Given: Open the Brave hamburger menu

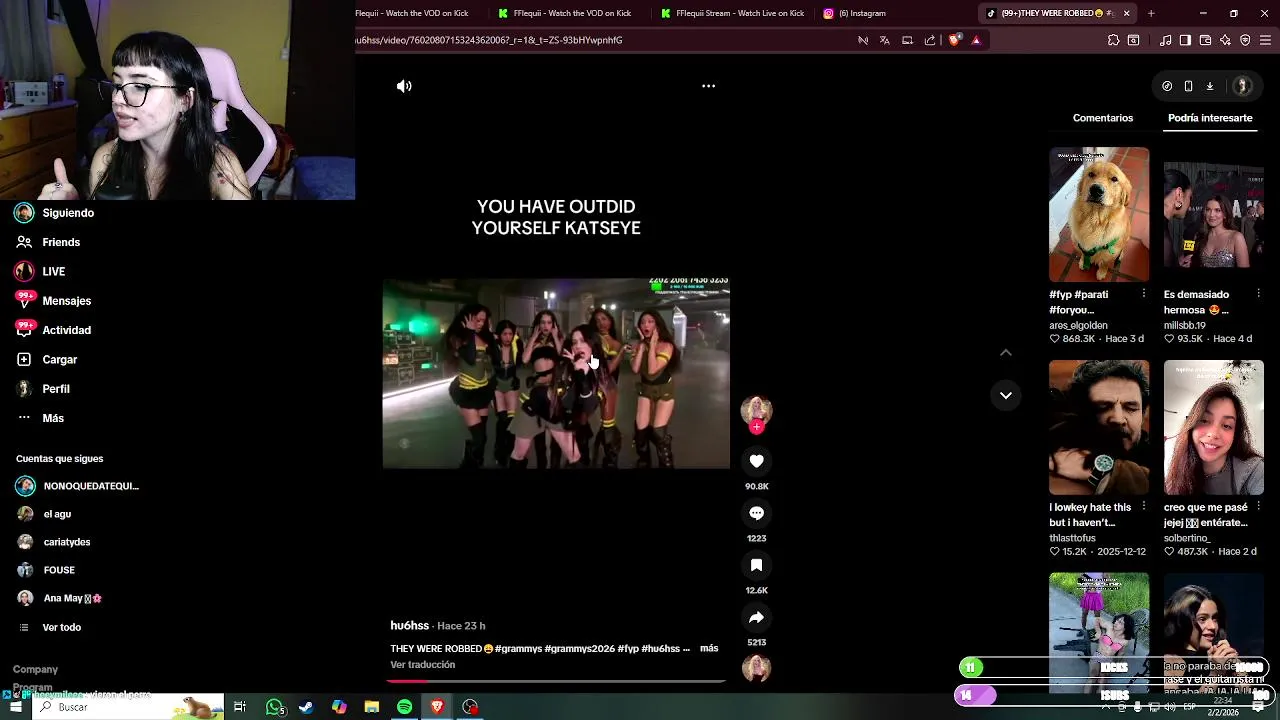Looking at the screenshot, I should coord(1266,40).
